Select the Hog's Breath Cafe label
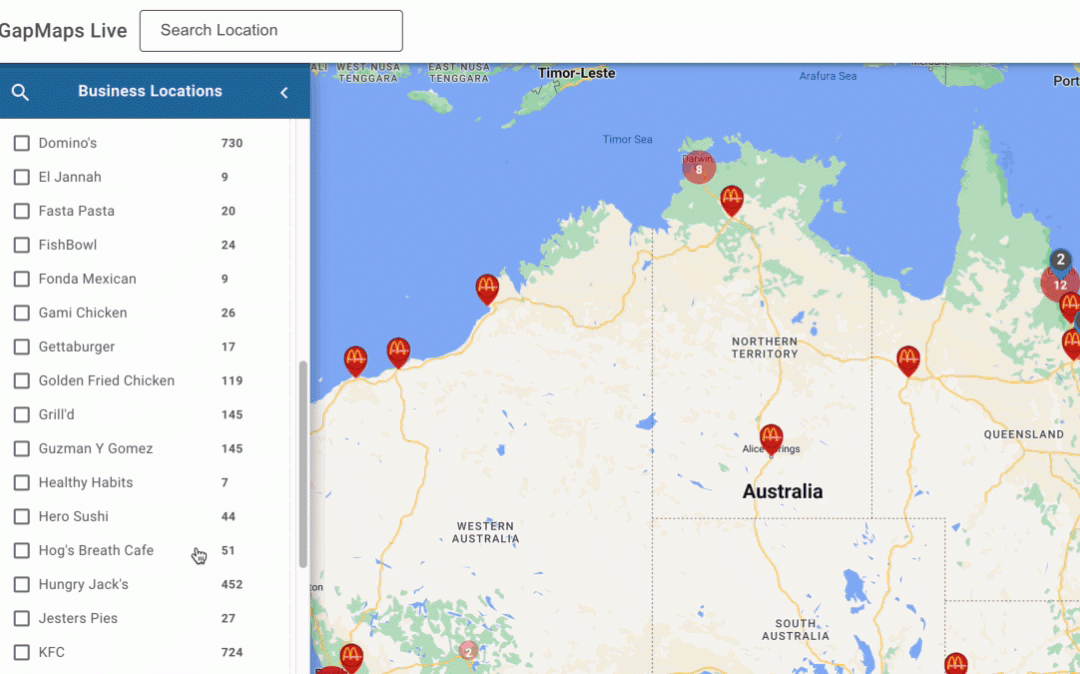 96,550
